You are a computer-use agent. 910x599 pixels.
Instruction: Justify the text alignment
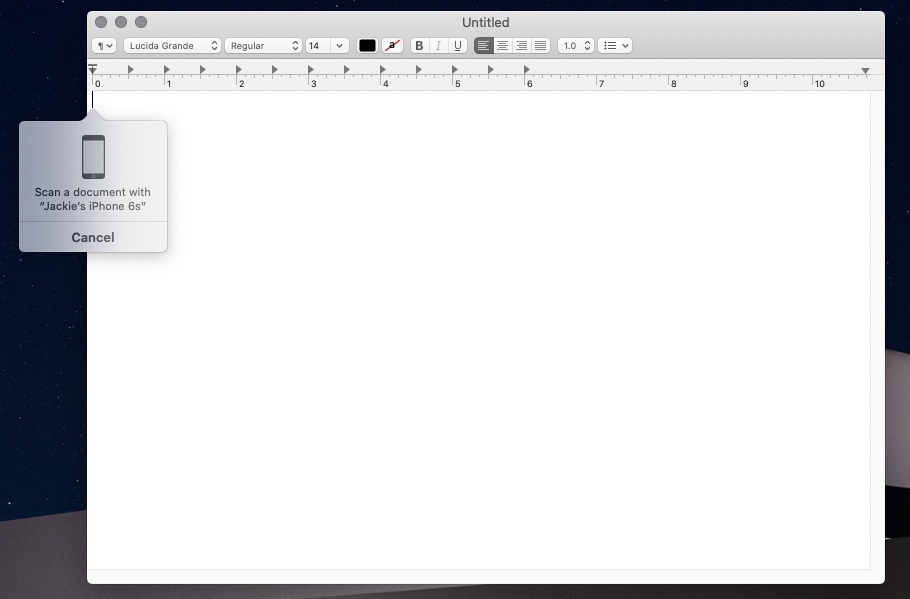coord(540,46)
